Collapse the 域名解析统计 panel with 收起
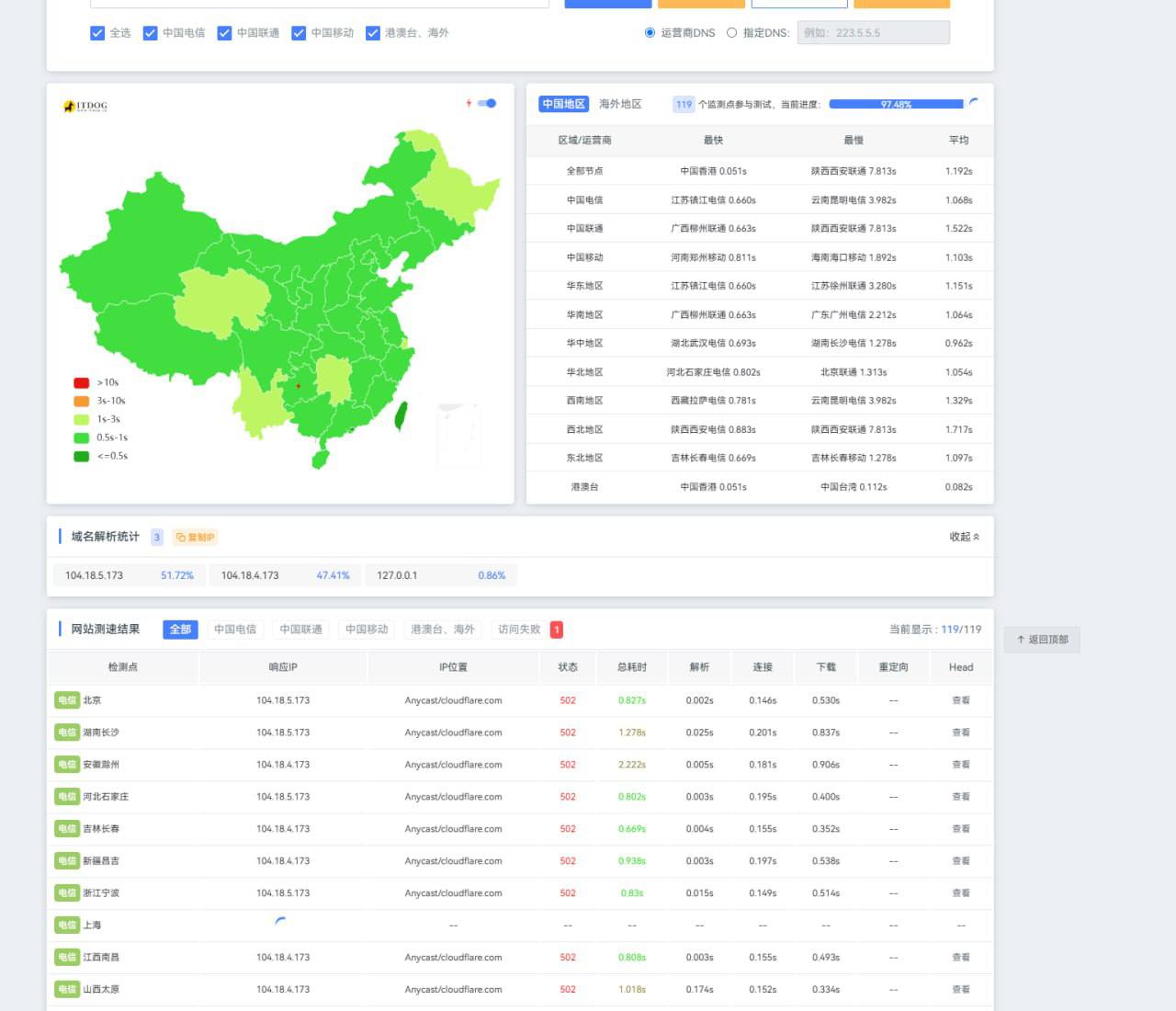The image size is (1176, 1011). (964, 537)
